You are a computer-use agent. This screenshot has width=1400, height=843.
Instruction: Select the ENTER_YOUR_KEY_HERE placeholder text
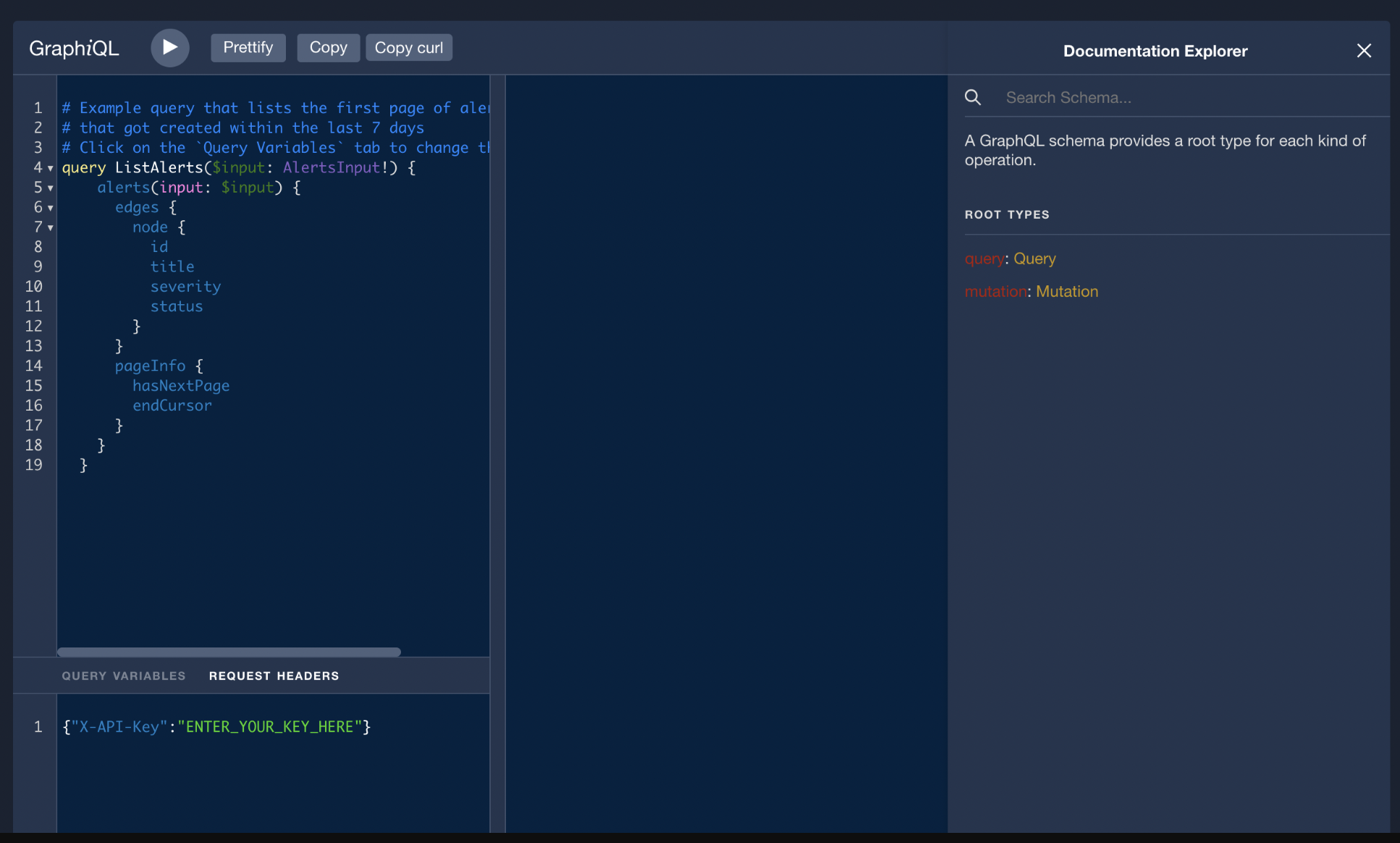[269, 726]
